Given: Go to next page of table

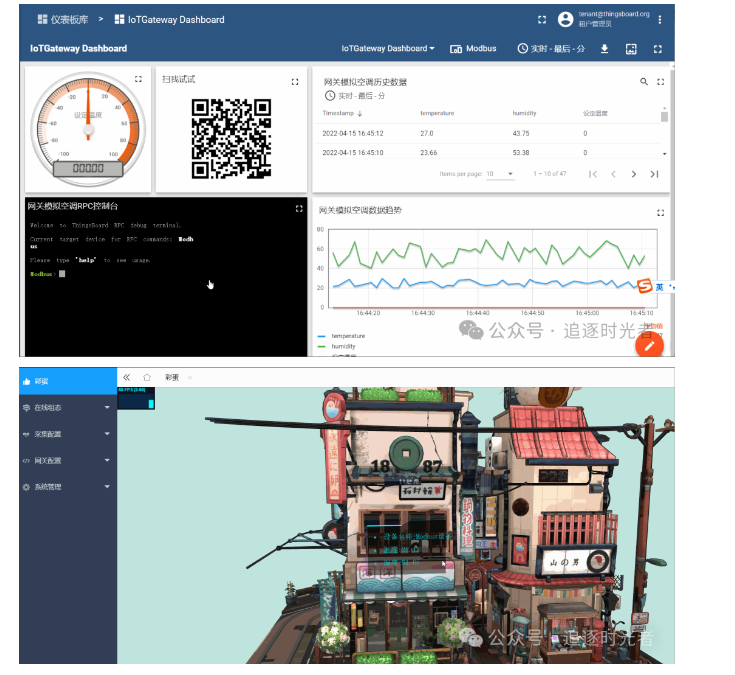Looking at the screenshot, I should (x=634, y=174).
